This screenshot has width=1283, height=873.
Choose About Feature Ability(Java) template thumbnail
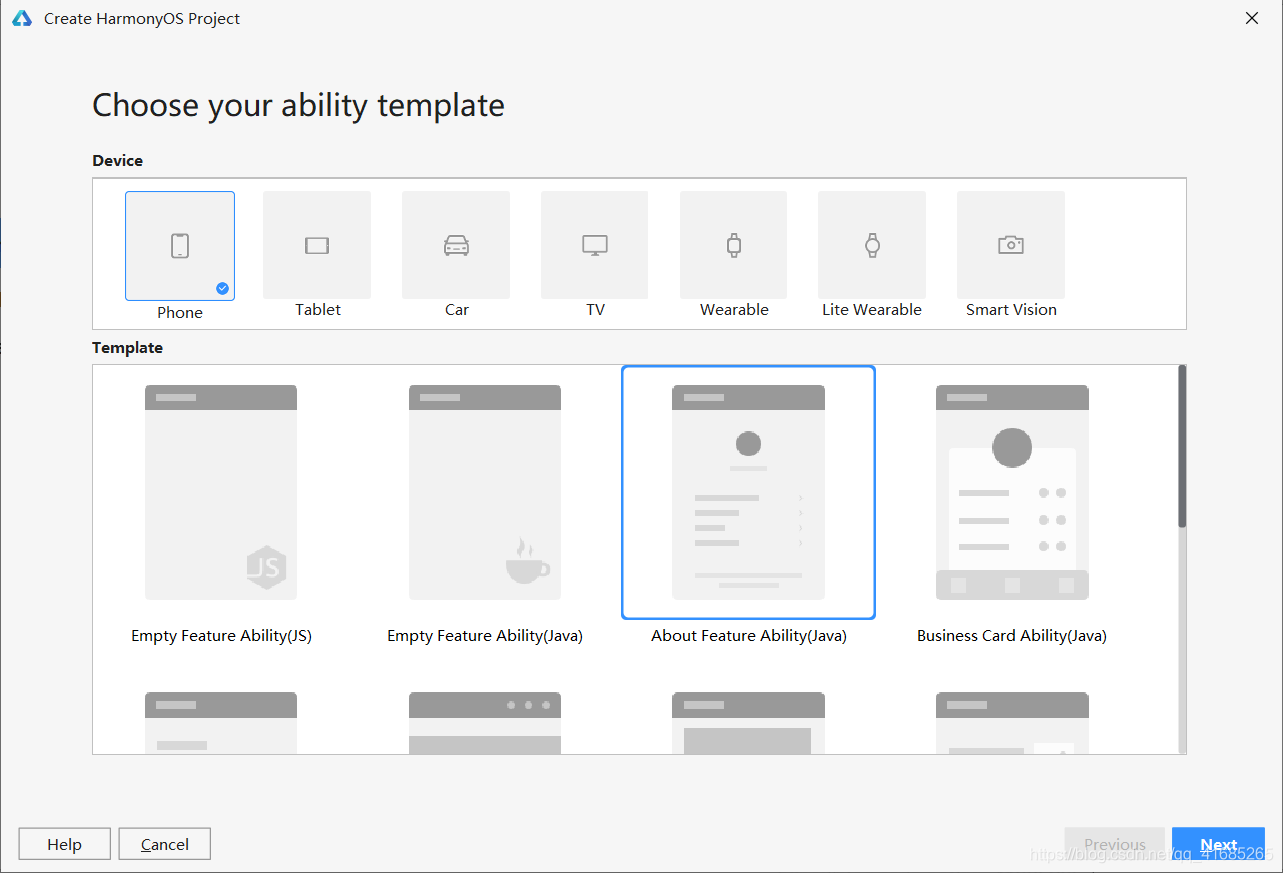tap(748, 492)
